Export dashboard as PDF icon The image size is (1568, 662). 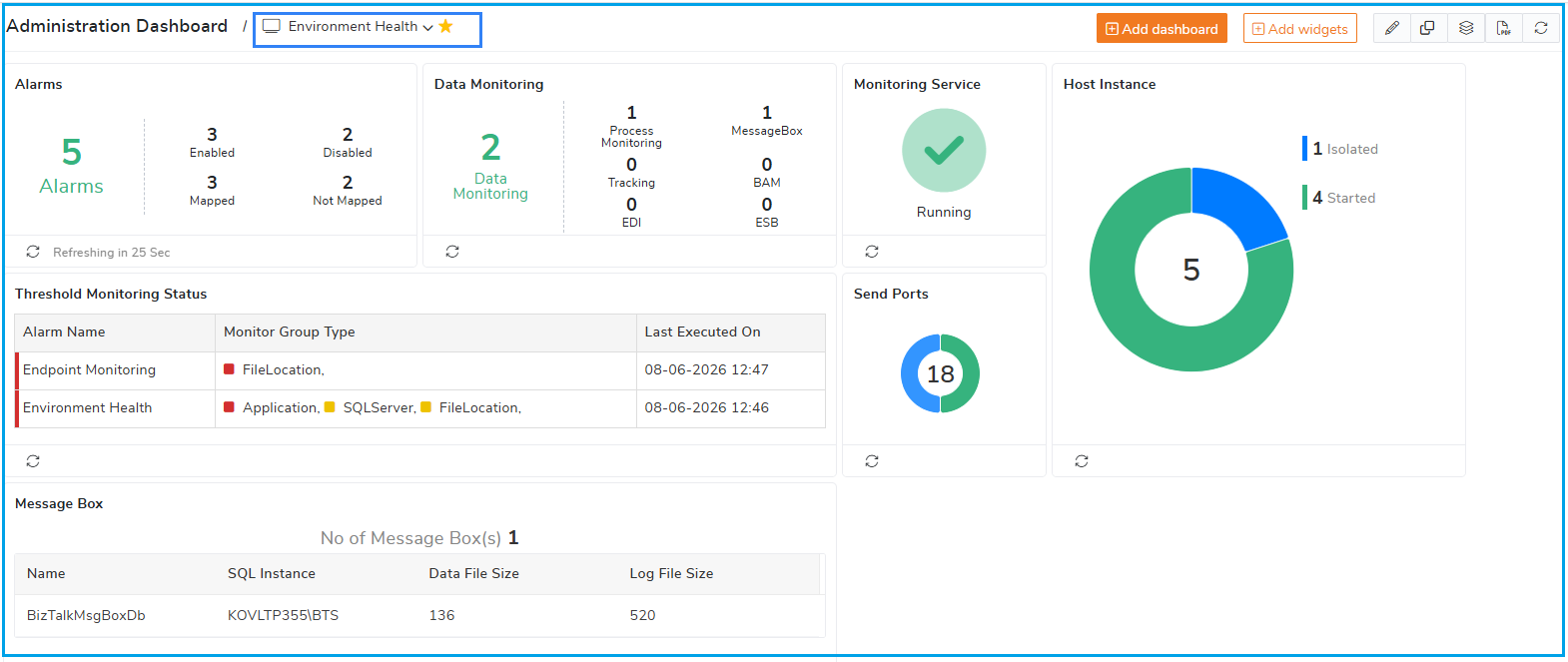click(x=1503, y=28)
